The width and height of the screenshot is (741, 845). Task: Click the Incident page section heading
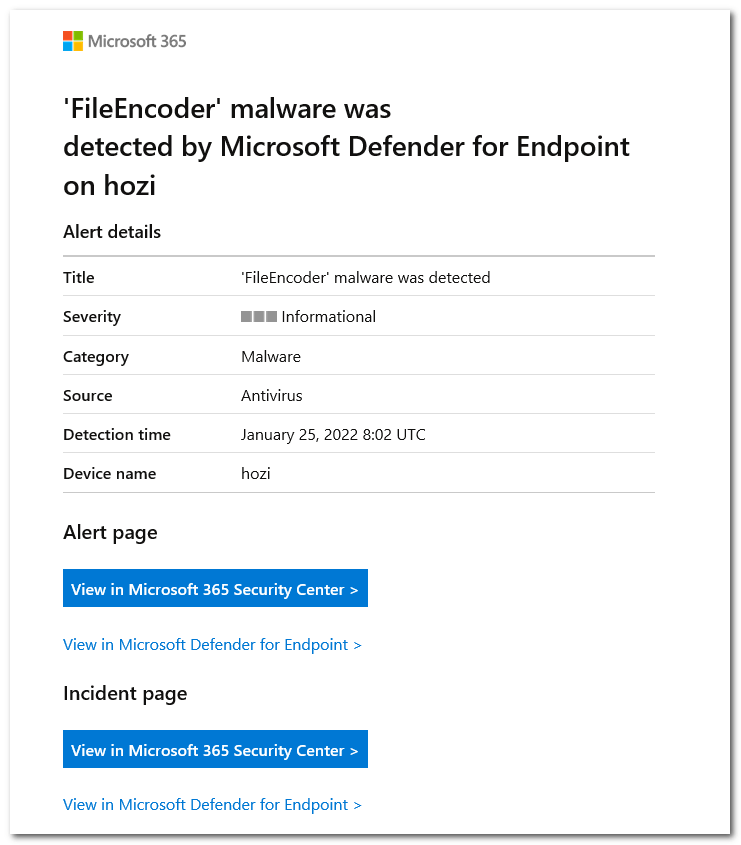(x=125, y=693)
